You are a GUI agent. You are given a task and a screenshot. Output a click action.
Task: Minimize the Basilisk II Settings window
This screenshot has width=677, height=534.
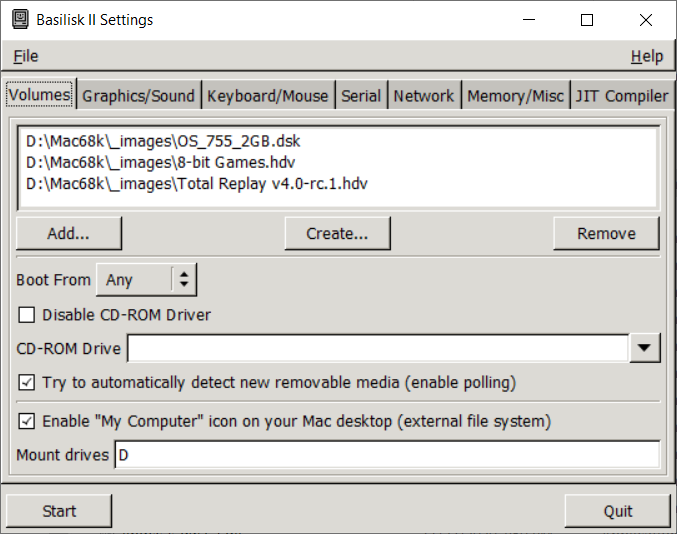click(528, 20)
